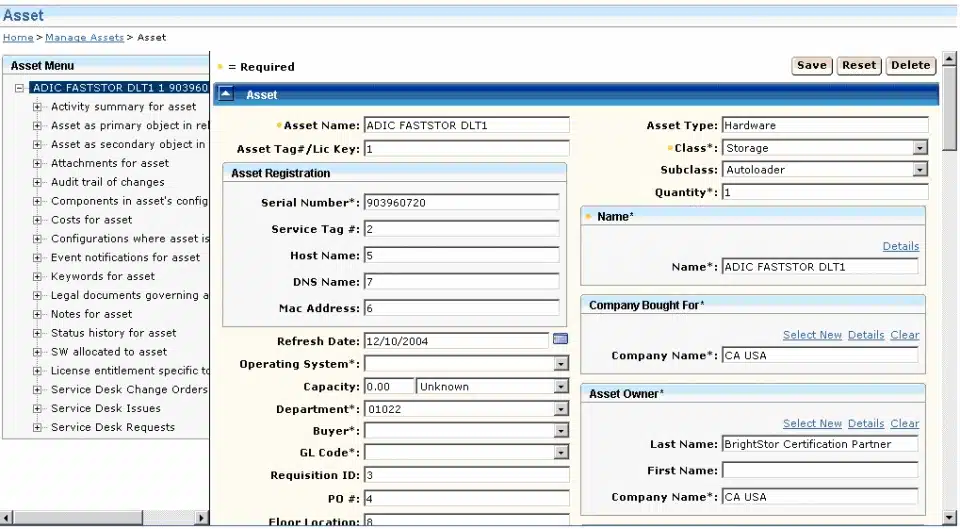The image size is (960, 529).
Task: Open Details in Asset Owner panel
Action: [x=866, y=424]
